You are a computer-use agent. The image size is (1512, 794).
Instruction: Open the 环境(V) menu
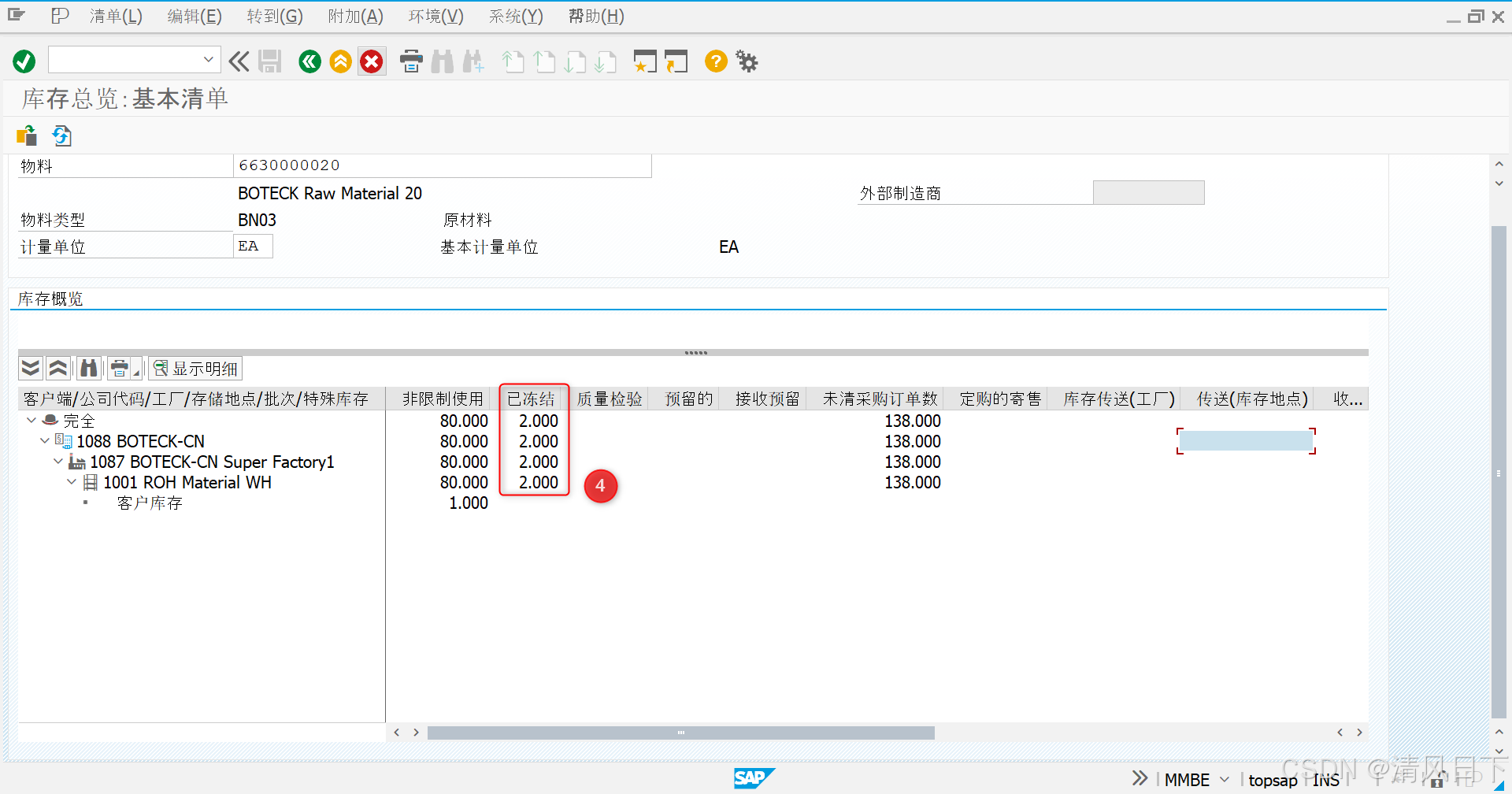point(435,16)
